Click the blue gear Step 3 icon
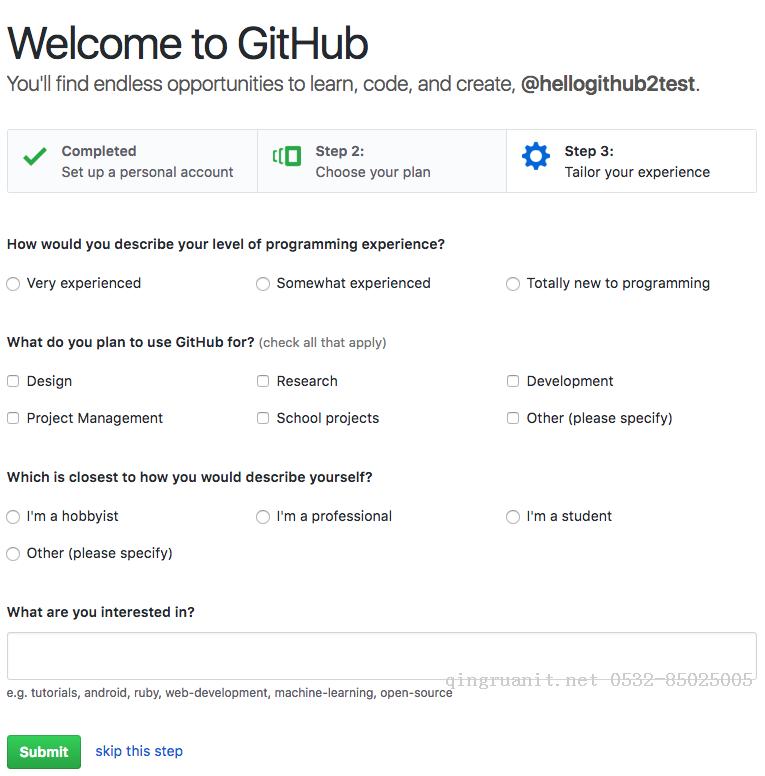The height and width of the screenshot is (776, 765). (536, 156)
